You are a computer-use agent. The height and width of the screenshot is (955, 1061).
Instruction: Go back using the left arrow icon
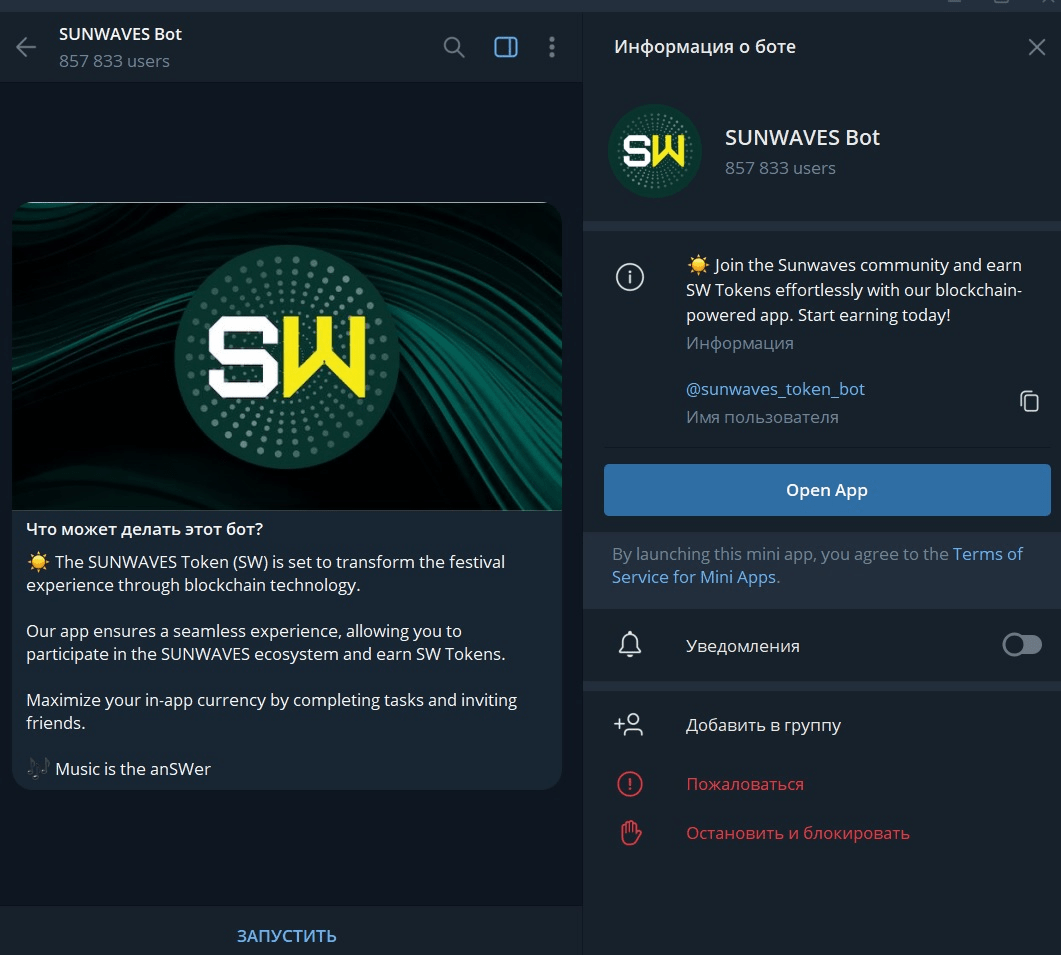click(x=26, y=47)
